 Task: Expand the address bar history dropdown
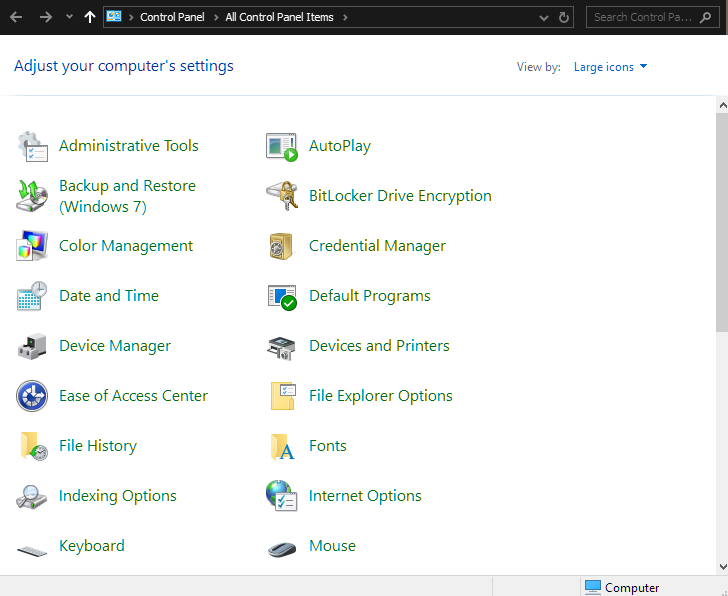[x=544, y=18]
